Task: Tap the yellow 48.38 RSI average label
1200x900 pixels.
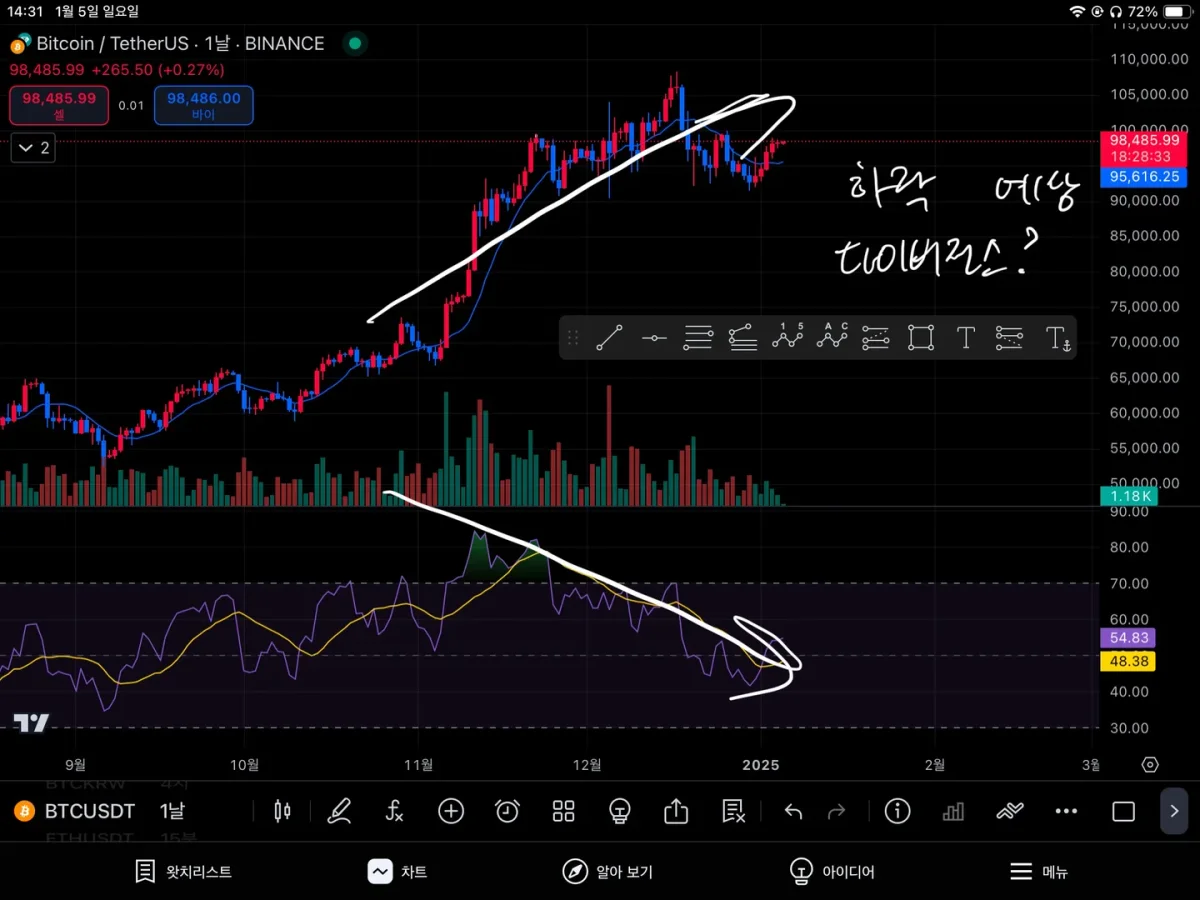Action: point(1128,662)
